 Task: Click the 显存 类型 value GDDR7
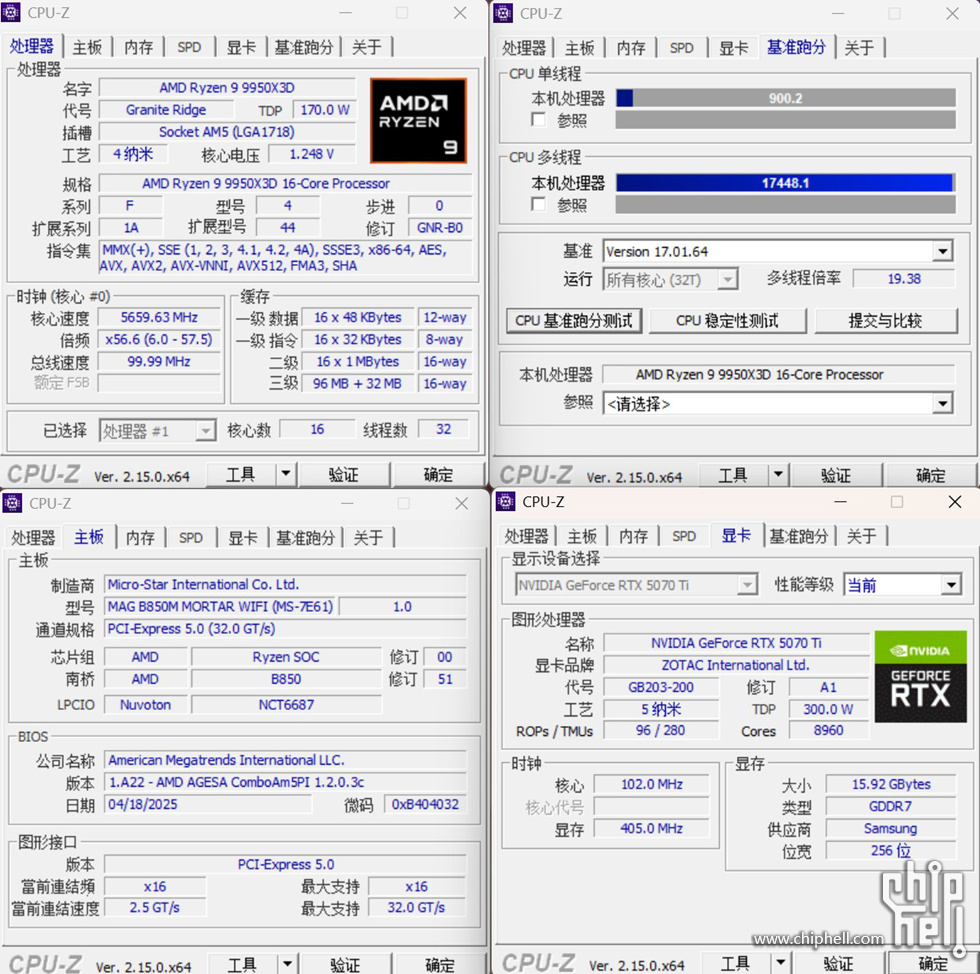click(x=891, y=806)
